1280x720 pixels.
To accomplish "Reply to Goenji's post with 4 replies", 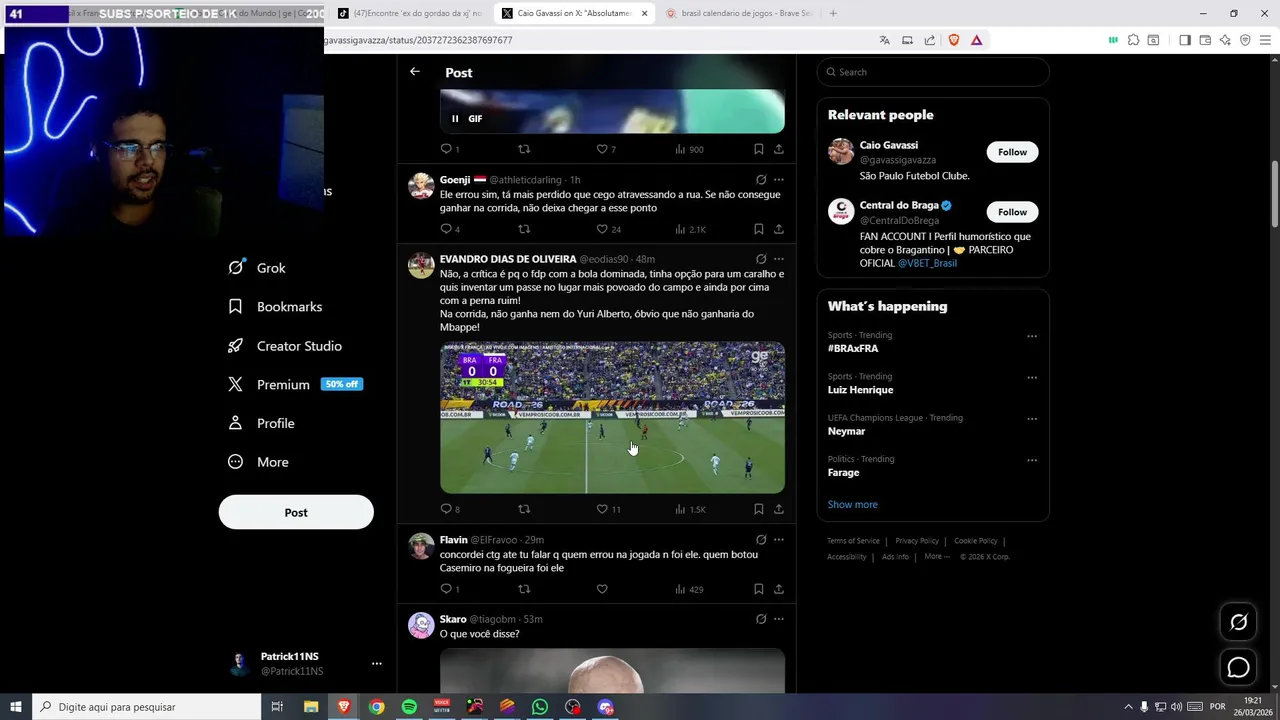I will (x=446, y=229).
